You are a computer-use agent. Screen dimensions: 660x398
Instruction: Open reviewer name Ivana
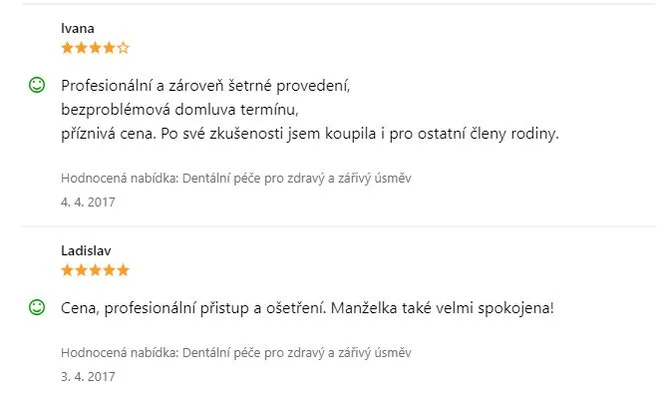[77, 28]
